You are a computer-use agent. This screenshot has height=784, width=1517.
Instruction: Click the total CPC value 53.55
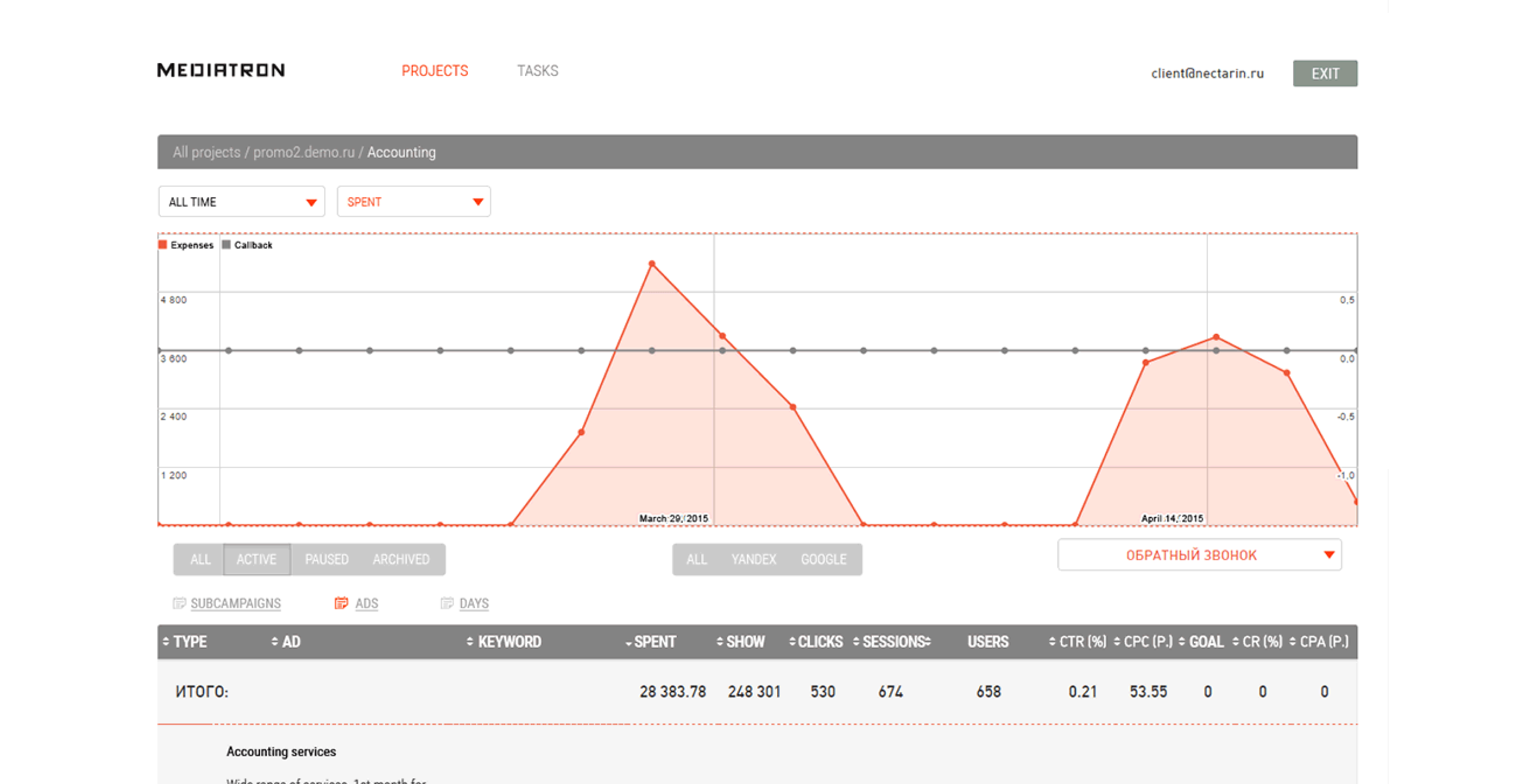1148,692
